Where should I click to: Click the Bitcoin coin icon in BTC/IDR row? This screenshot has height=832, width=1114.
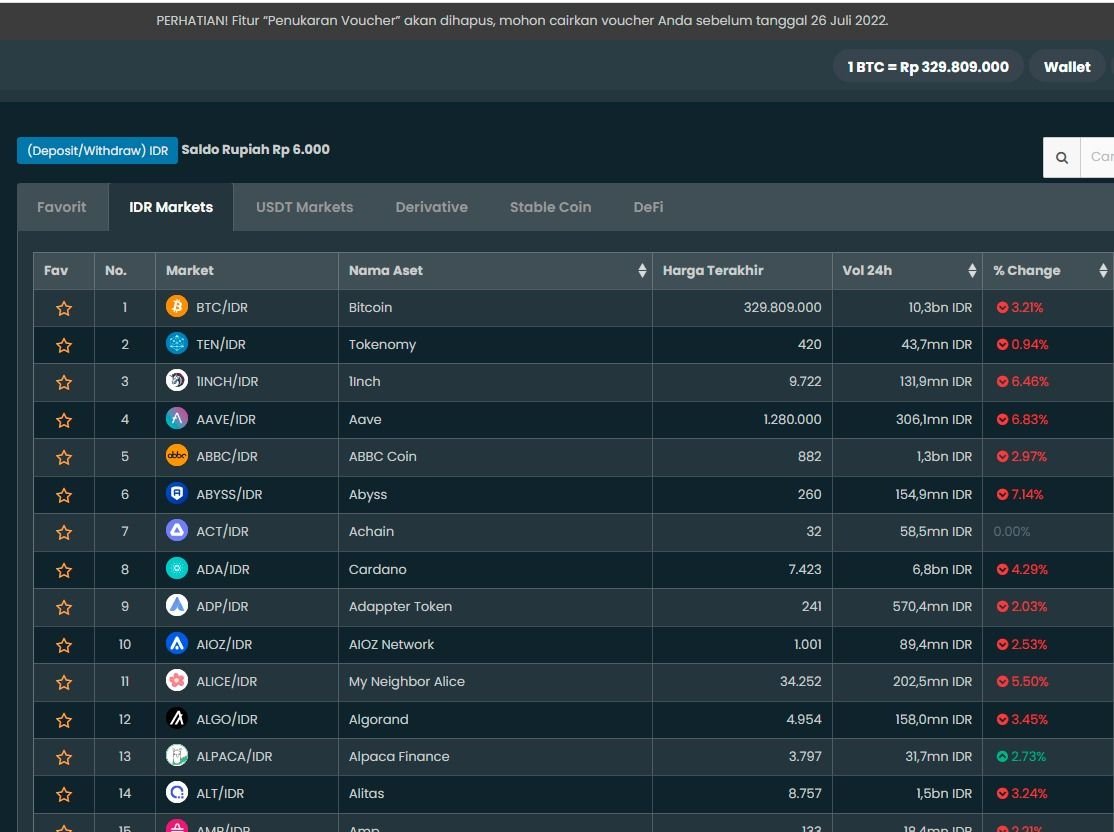click(x=177, y=307)
